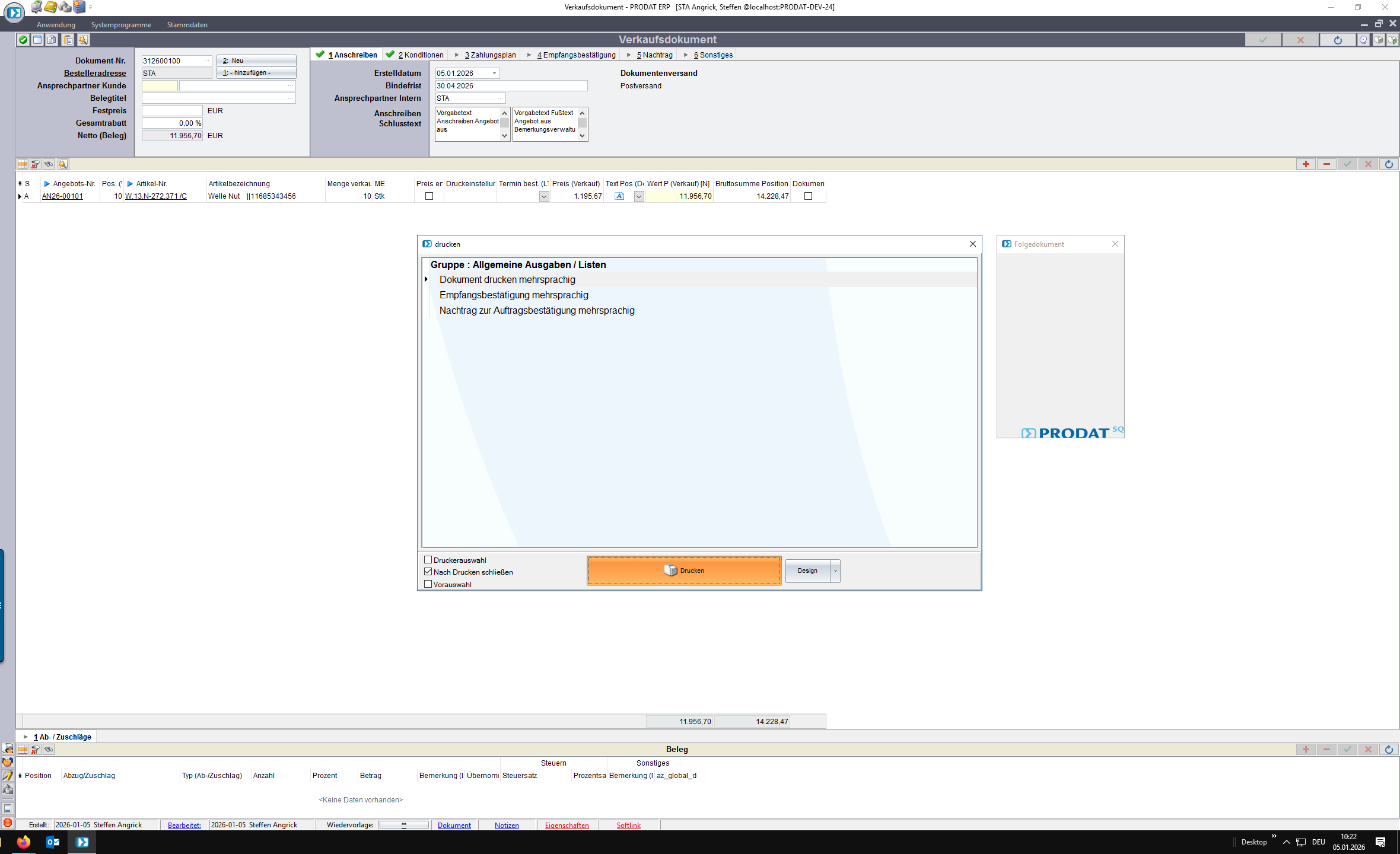
Task: Click the green checkmark circle icon top-left
Action: 23,40
